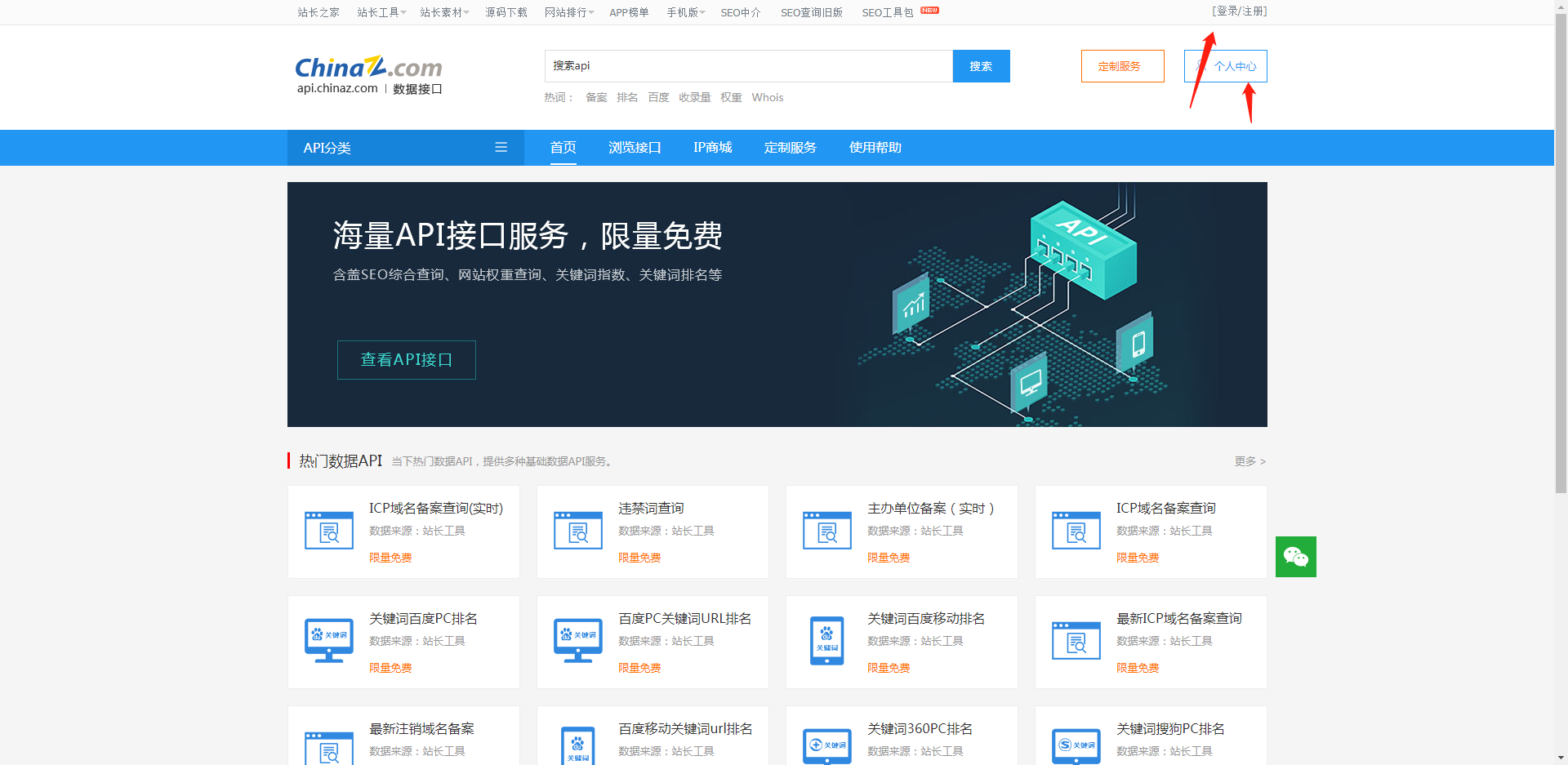Open the 关键词360PC排名 title
Image resolution: width=1568 pixels, height=765 pixels.
tap(920, 728)
